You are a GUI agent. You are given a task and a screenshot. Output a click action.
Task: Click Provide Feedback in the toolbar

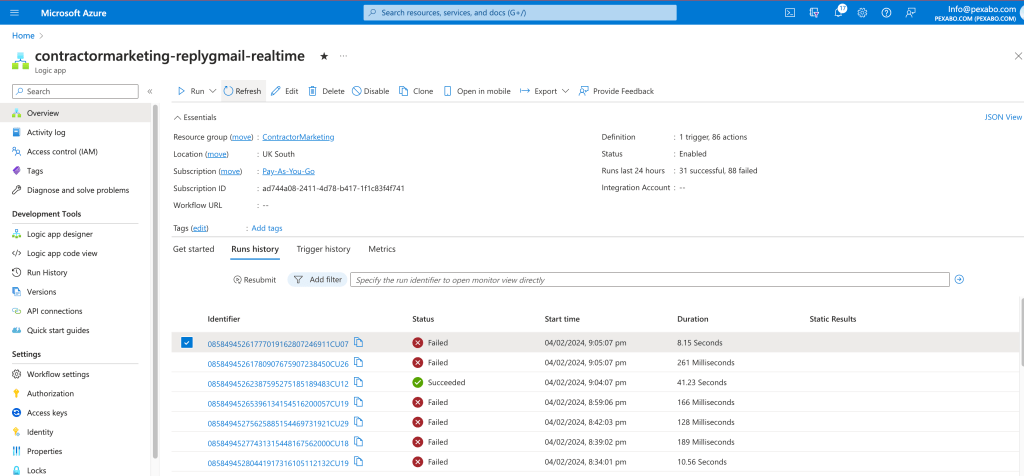click(x=616, y=91)
